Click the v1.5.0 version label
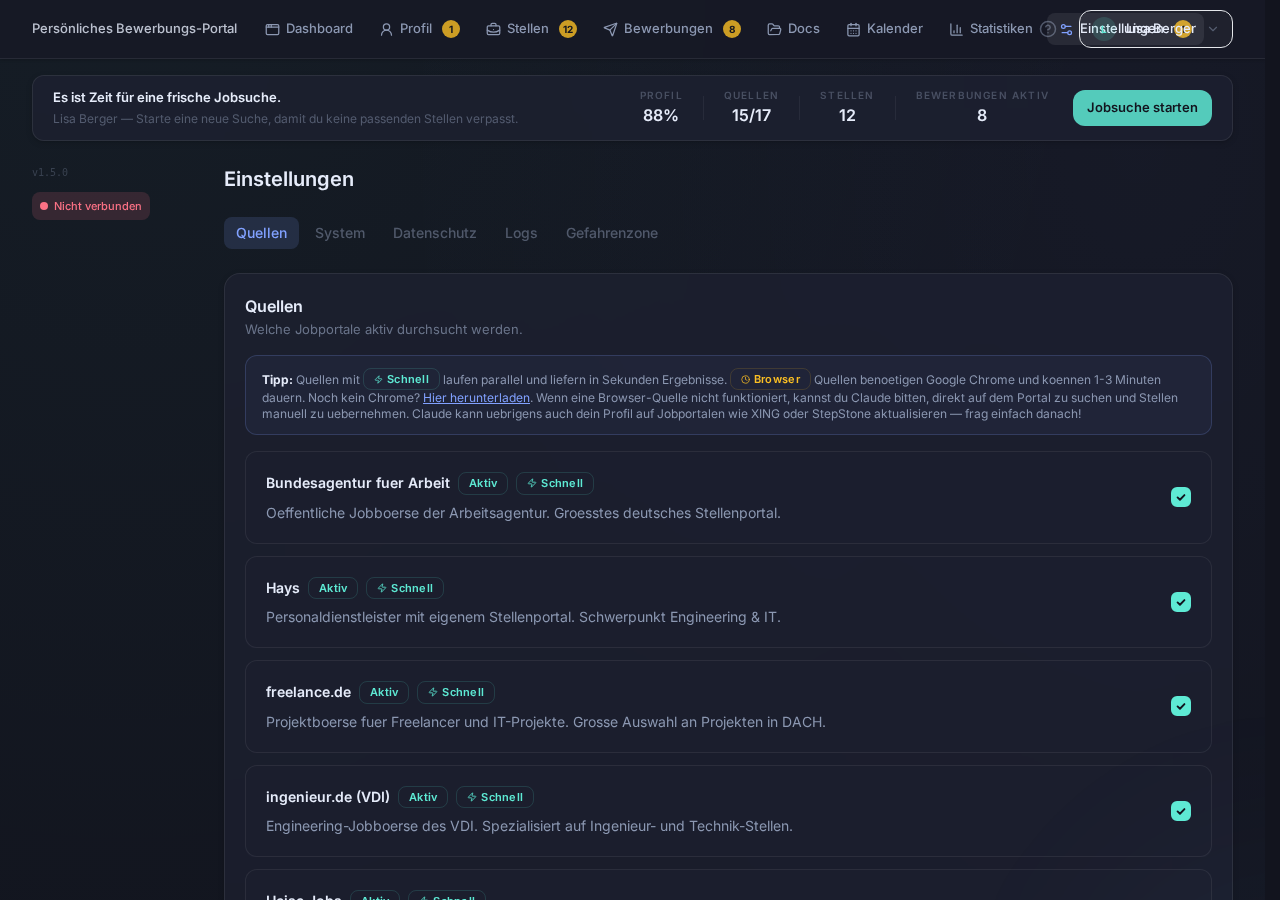The width and height of the screenshot is (1280, 900). (50, 172)
